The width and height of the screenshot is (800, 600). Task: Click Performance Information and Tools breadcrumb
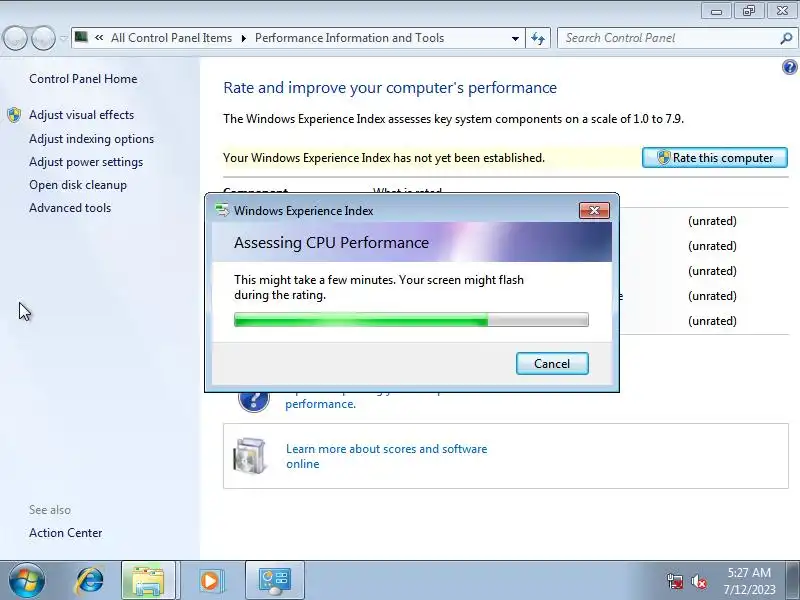pos(349,38)
